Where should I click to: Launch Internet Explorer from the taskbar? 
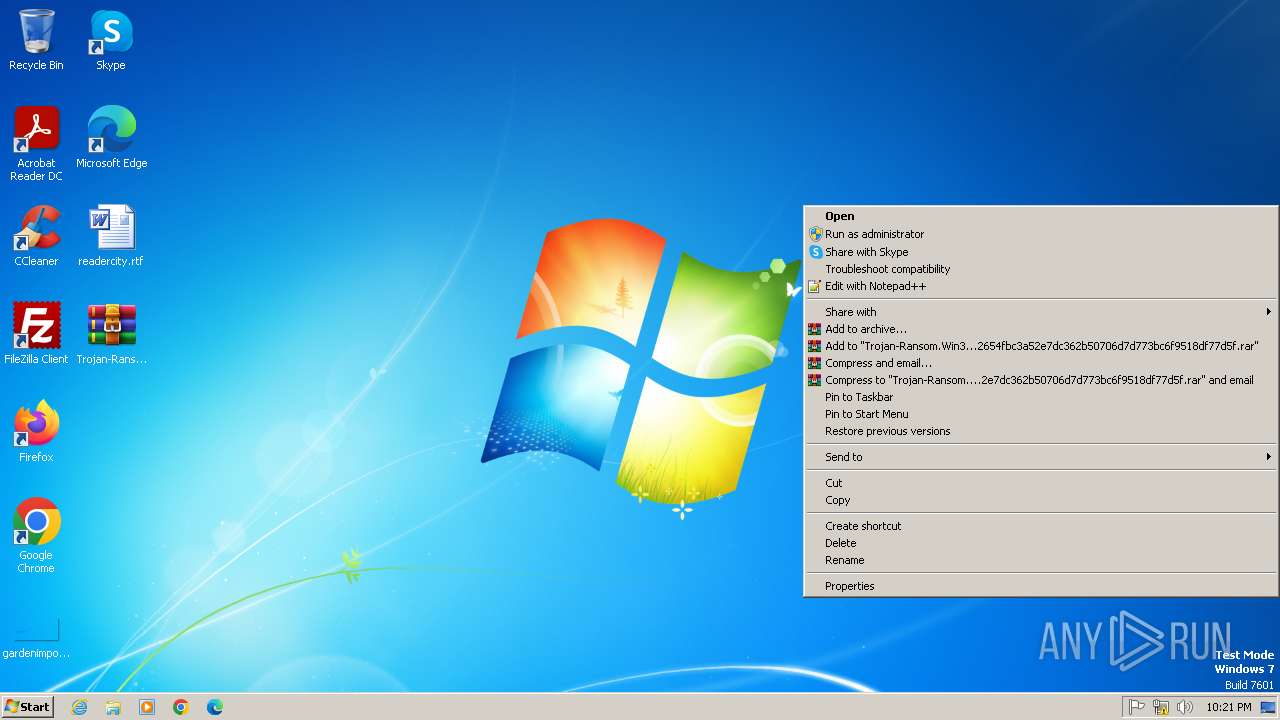[x=79, y=707]
